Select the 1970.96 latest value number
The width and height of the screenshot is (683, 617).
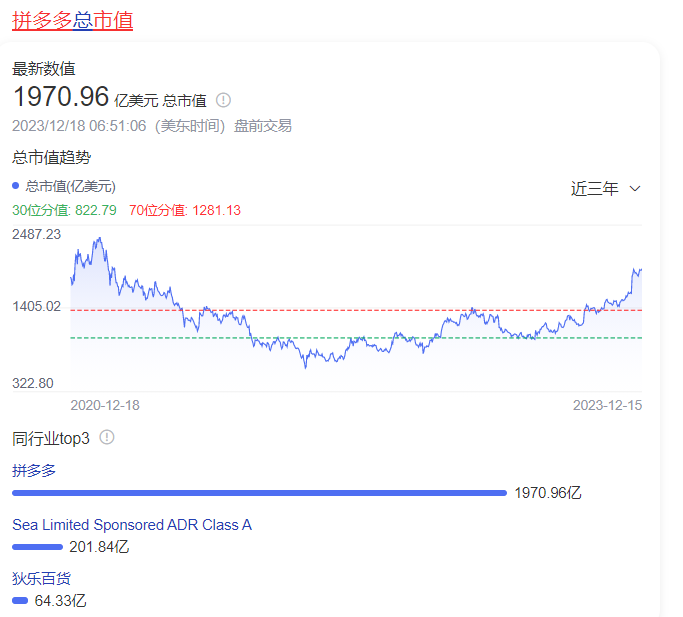(61, 96)
